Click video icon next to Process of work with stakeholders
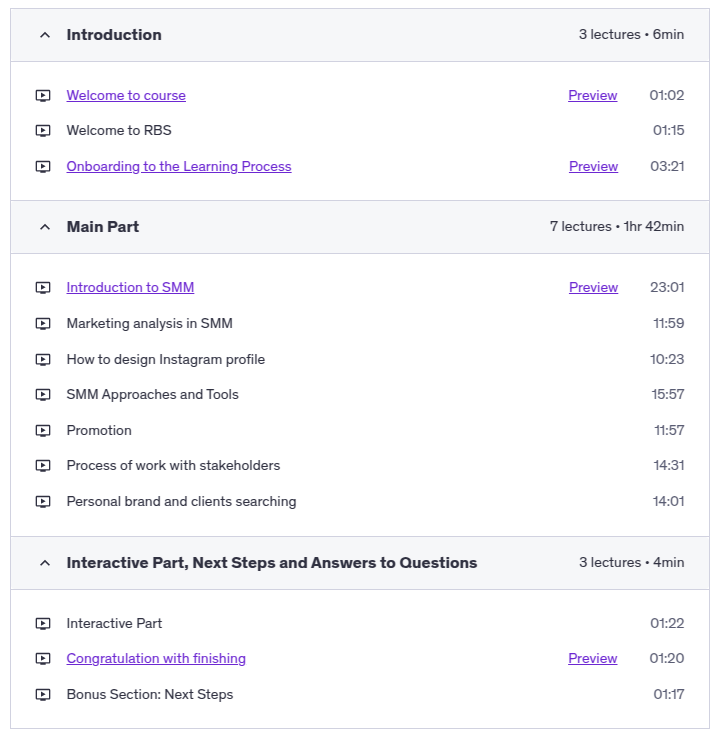715x734 pixels. (x=43, y=466)
